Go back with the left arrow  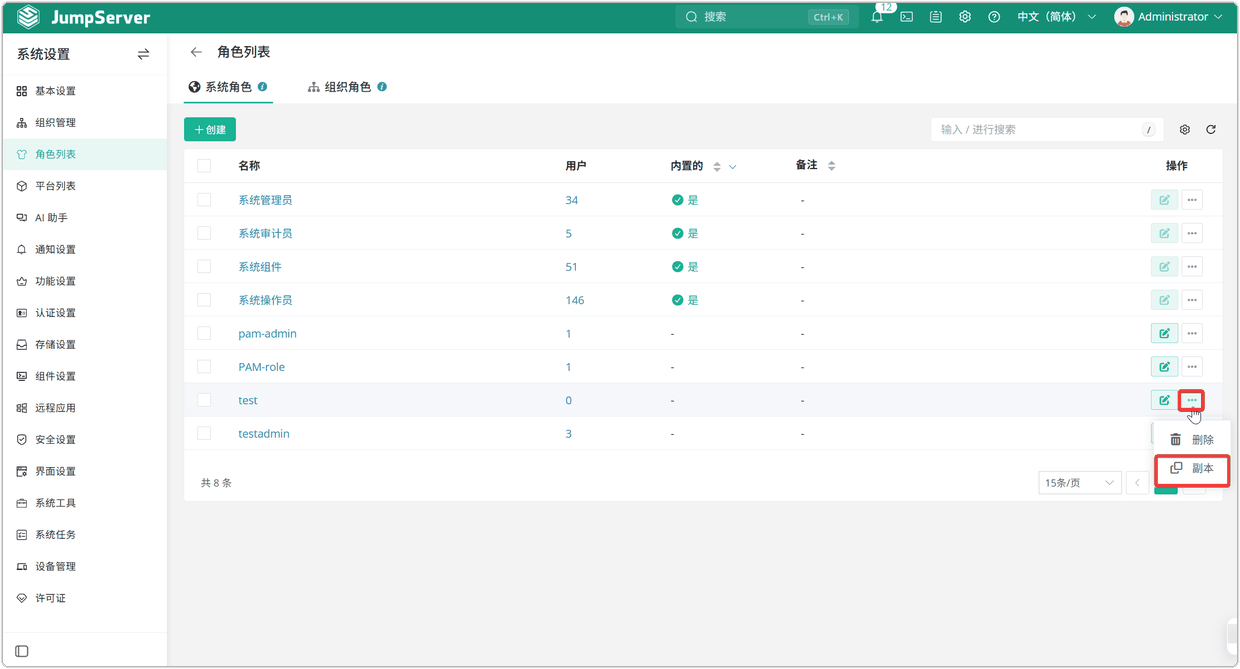[x=196, y=52]
